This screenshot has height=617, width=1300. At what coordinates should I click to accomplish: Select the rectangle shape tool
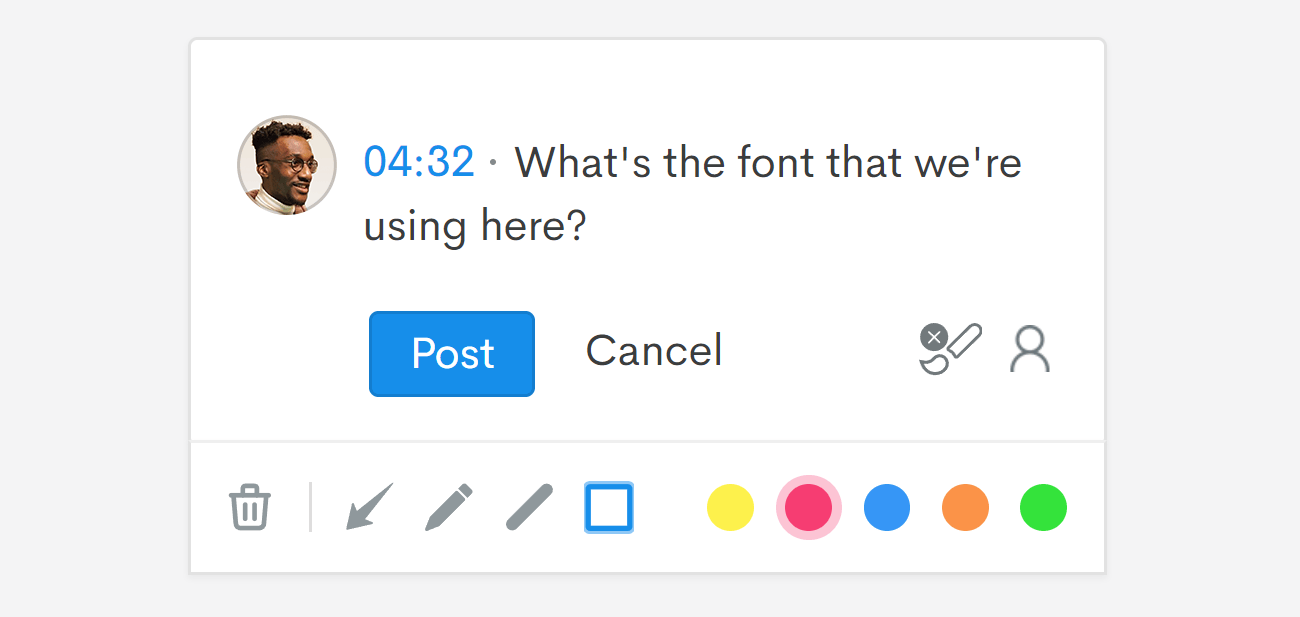(609, 507)
